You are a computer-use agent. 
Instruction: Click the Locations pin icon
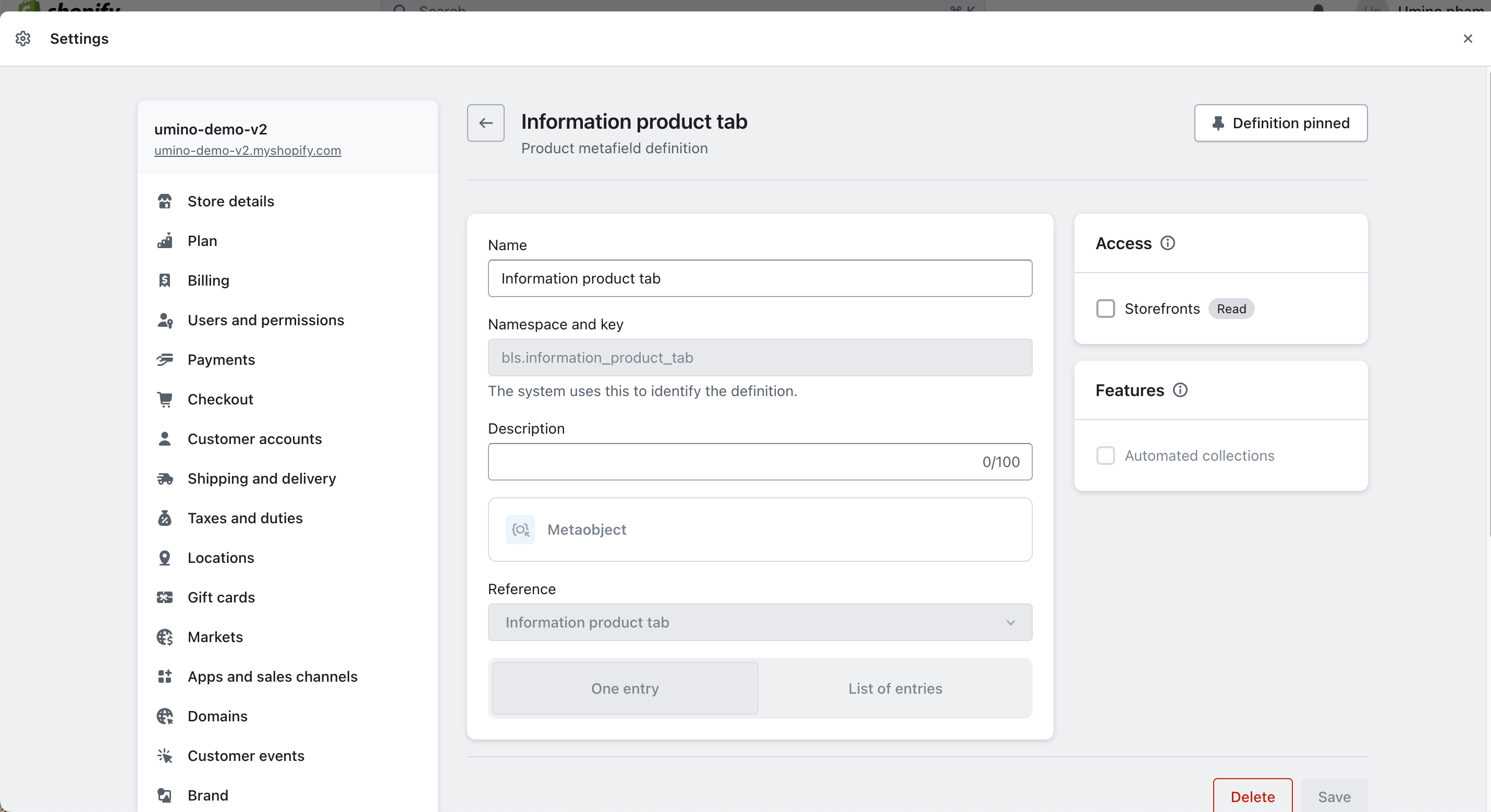[165, 557]
